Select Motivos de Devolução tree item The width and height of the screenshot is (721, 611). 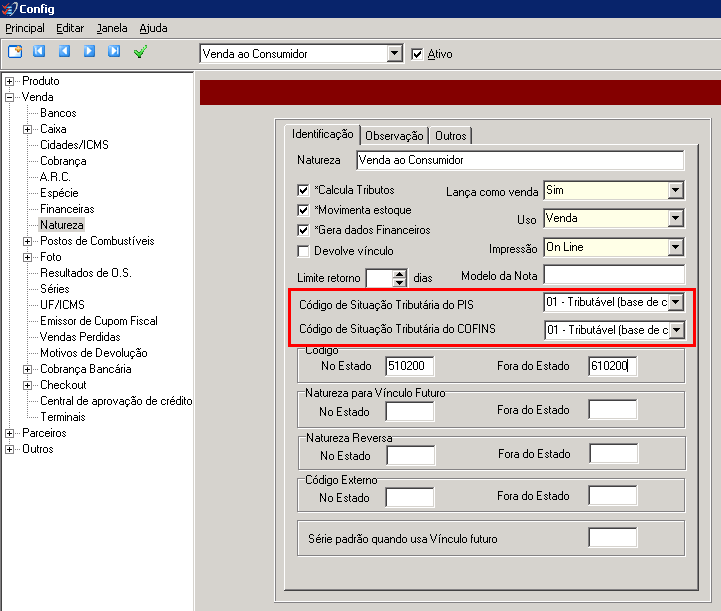point(93,353)
